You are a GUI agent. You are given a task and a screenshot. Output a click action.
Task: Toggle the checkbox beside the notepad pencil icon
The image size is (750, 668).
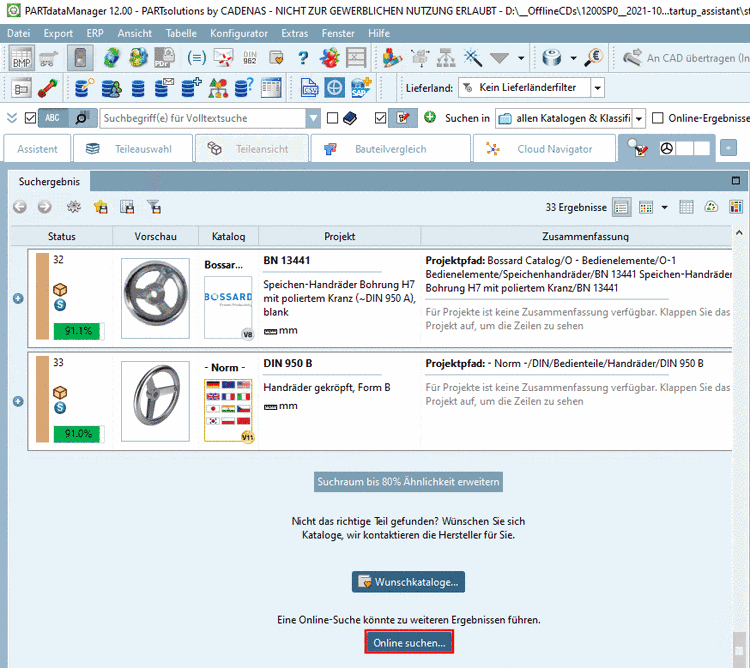tap(380, 118)
